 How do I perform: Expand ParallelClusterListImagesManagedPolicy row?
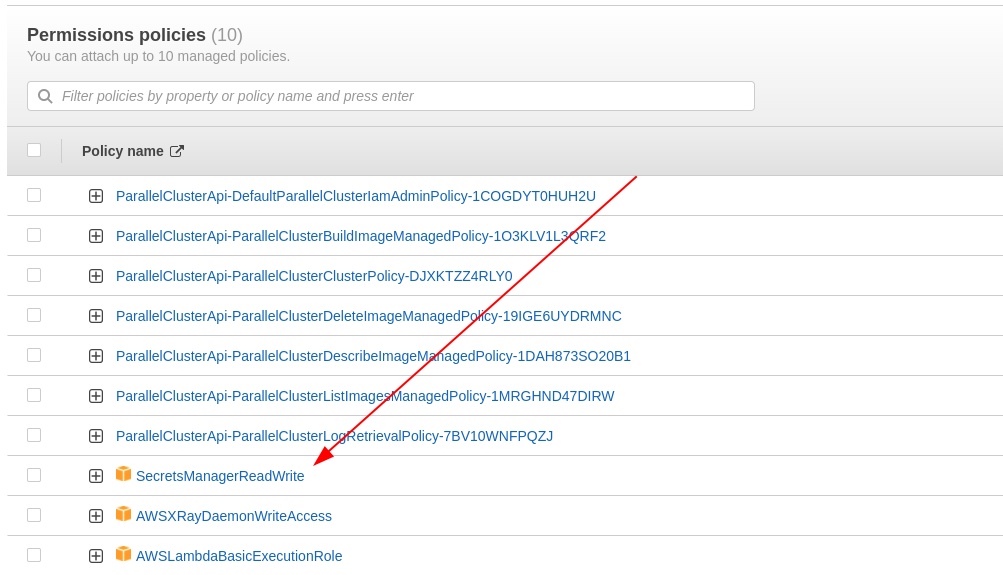tap(96, 396)
